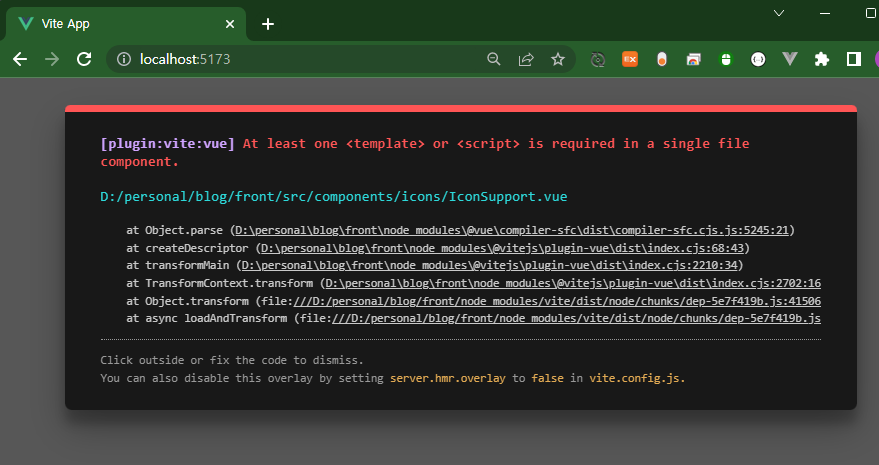Open Vue devtools extension icon
Image resolution: width=879 pixels, height=465 pixels.
click(790, 59)
